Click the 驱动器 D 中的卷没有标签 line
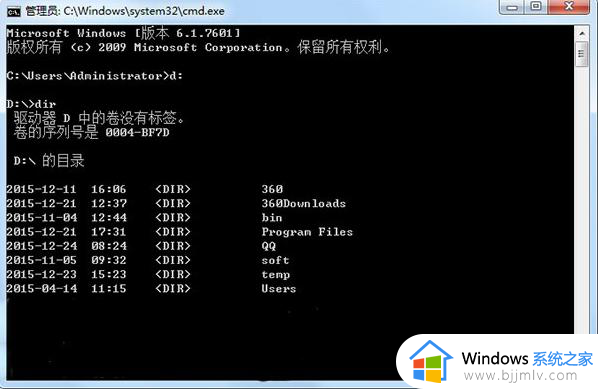Viewport: 598px width, 389px height. pos(99,118)
